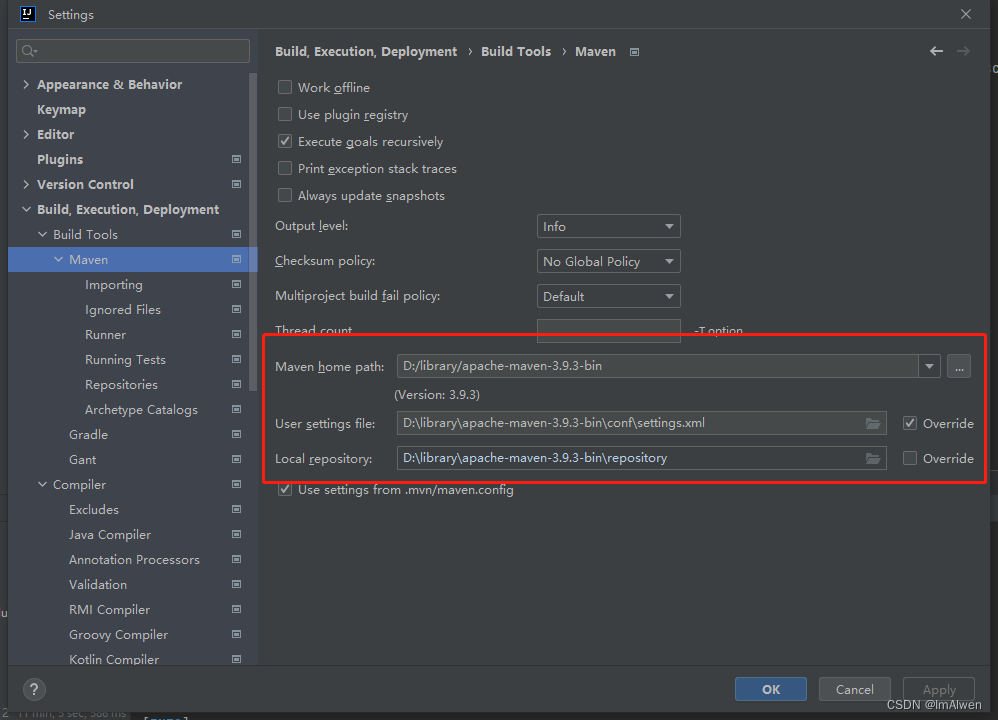Viewport: 998px width, 720px height.
Task: Click the folder icon beside User settings file
Action: pyautogui.click(x=873, y=423)
